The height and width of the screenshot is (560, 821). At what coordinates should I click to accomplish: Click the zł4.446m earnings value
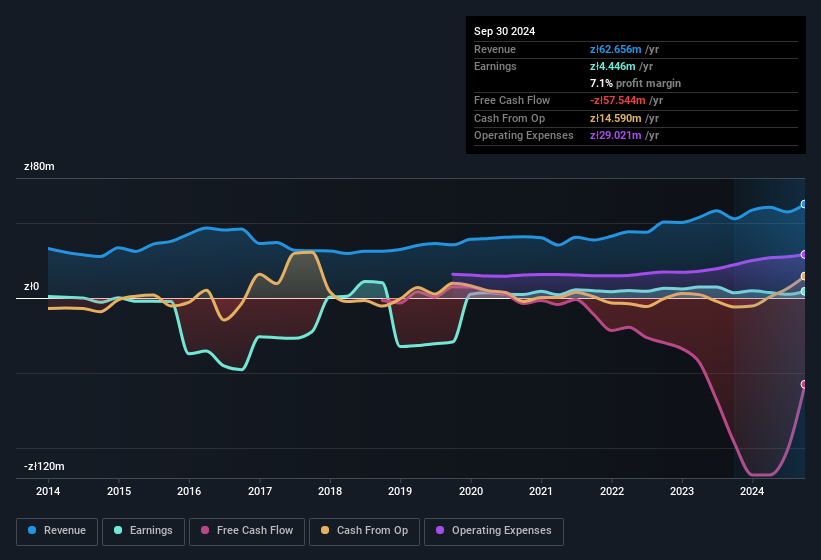613,66
